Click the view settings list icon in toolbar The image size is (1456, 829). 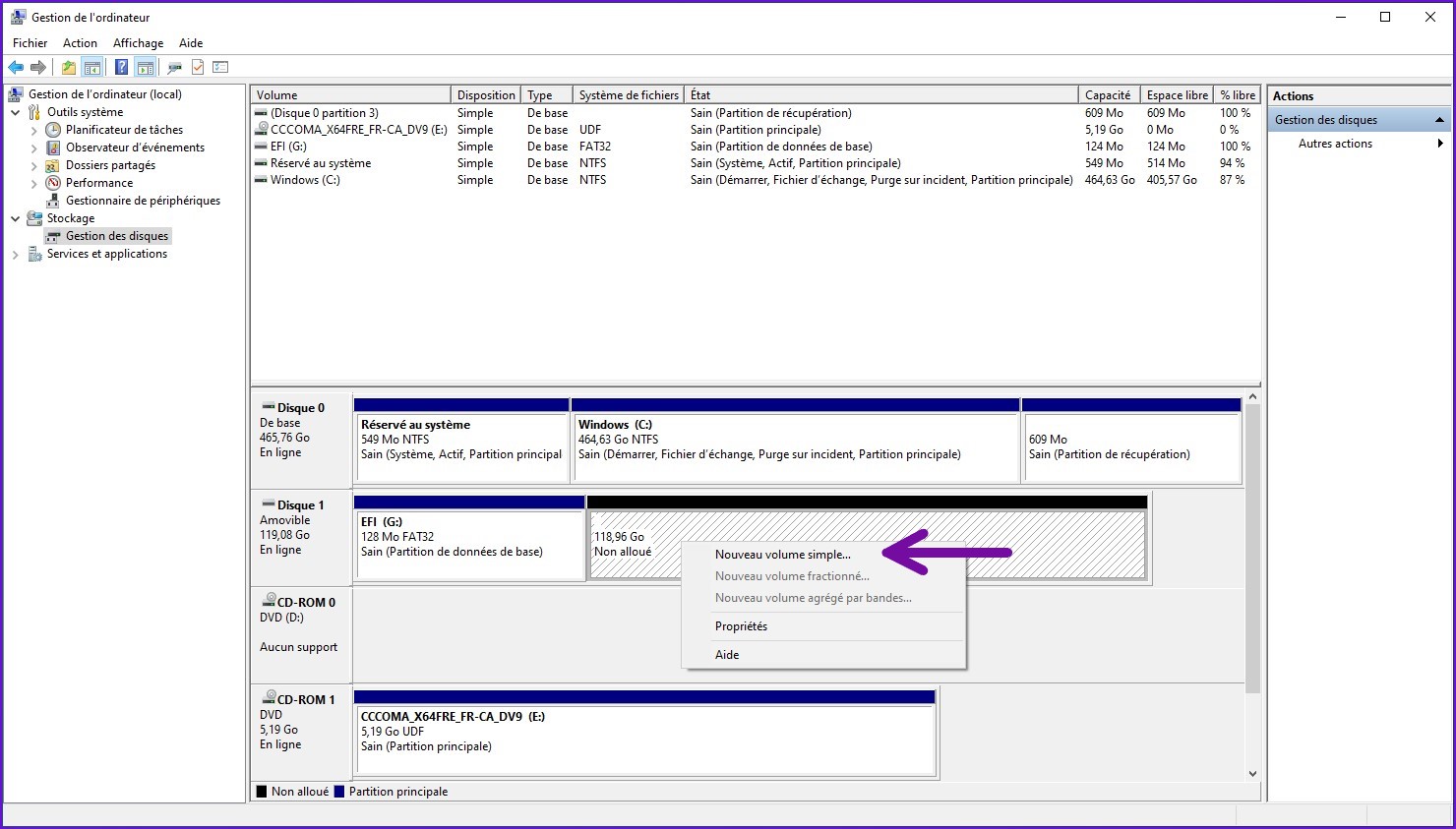click(x=220, y=68)
